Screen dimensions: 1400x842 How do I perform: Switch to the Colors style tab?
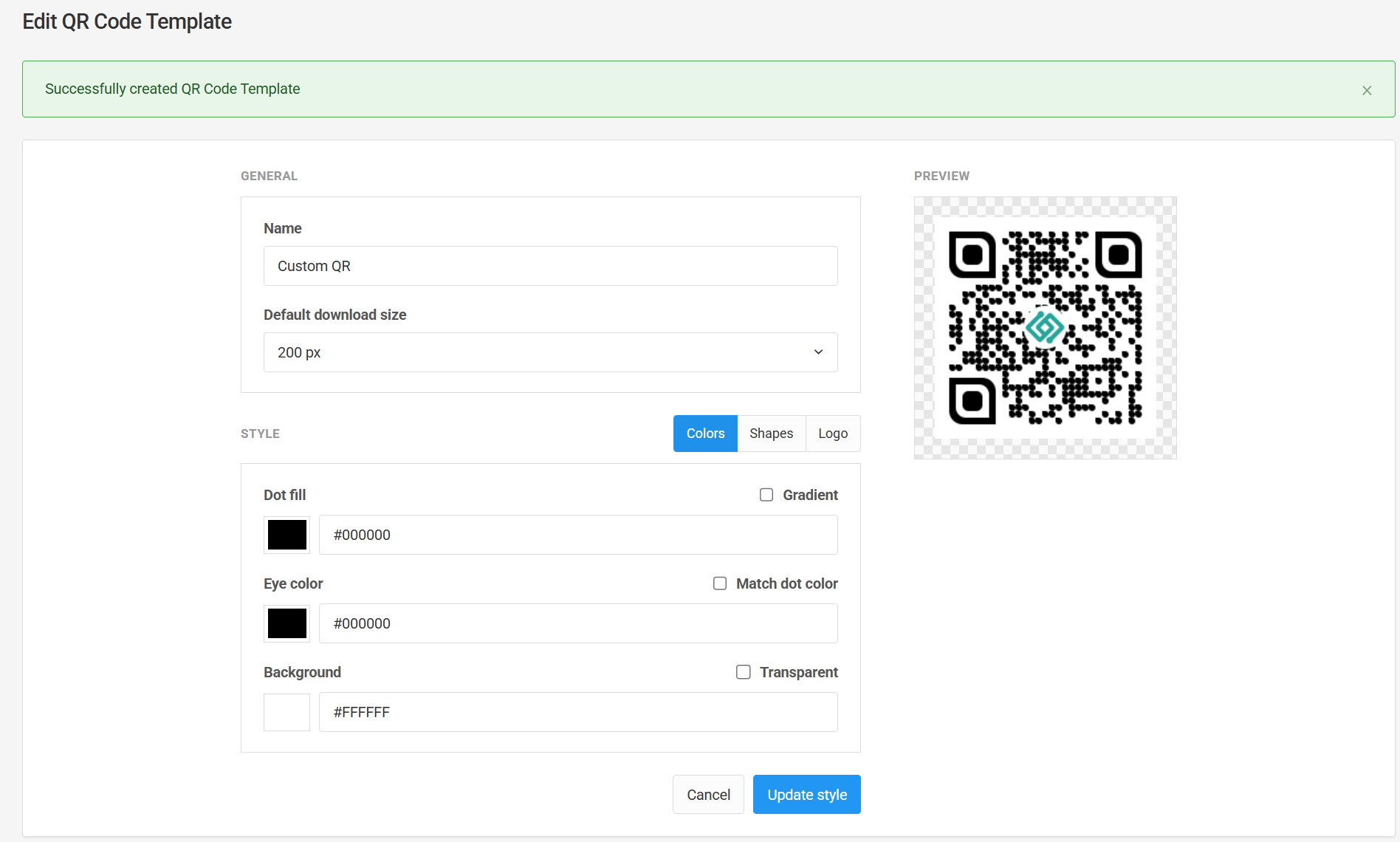coord(705,434)
